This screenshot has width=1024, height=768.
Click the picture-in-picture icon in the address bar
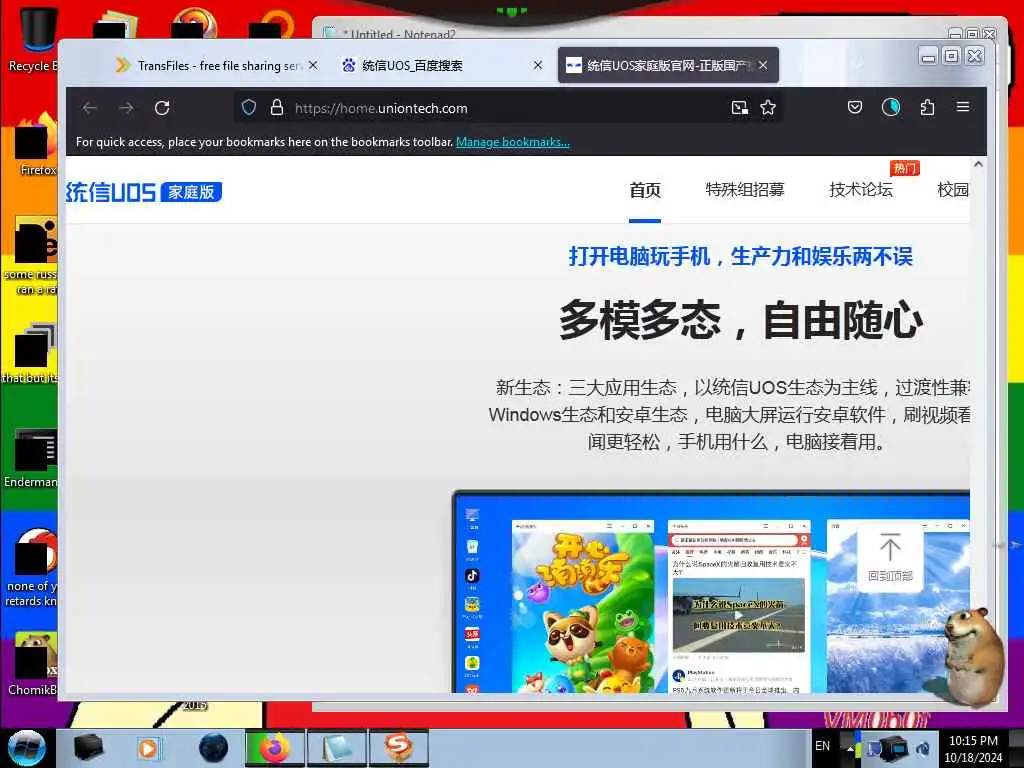point(739,108)
